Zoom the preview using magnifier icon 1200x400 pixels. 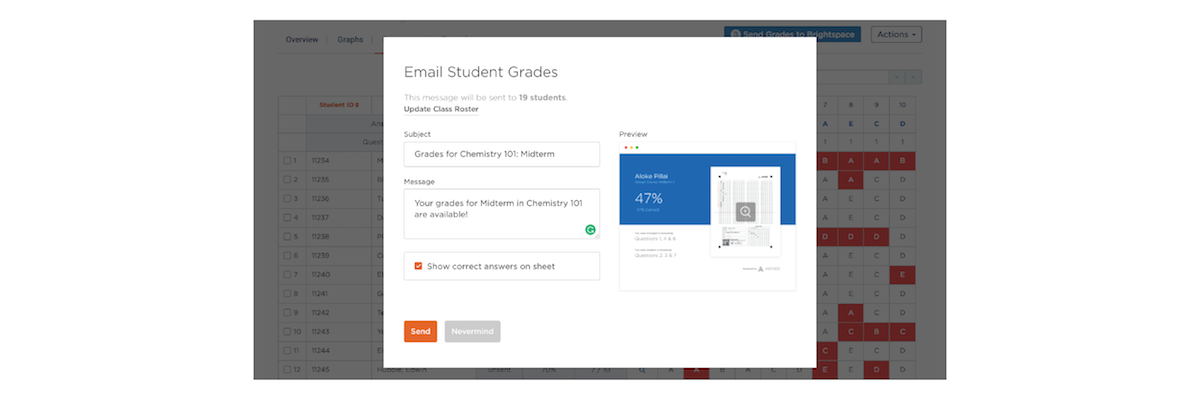click(746, 212)
